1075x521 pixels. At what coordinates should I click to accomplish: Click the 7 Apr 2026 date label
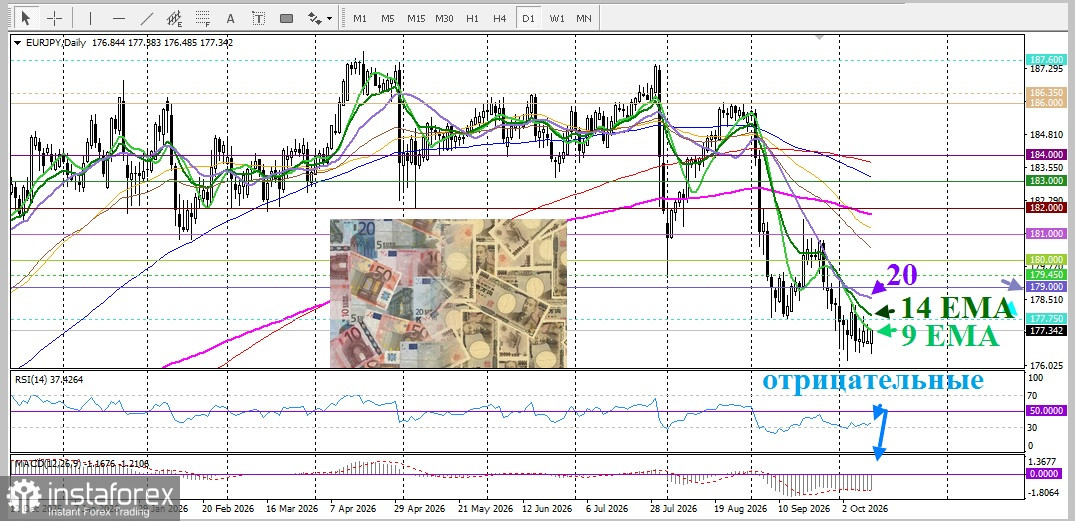tap(353, 509)
